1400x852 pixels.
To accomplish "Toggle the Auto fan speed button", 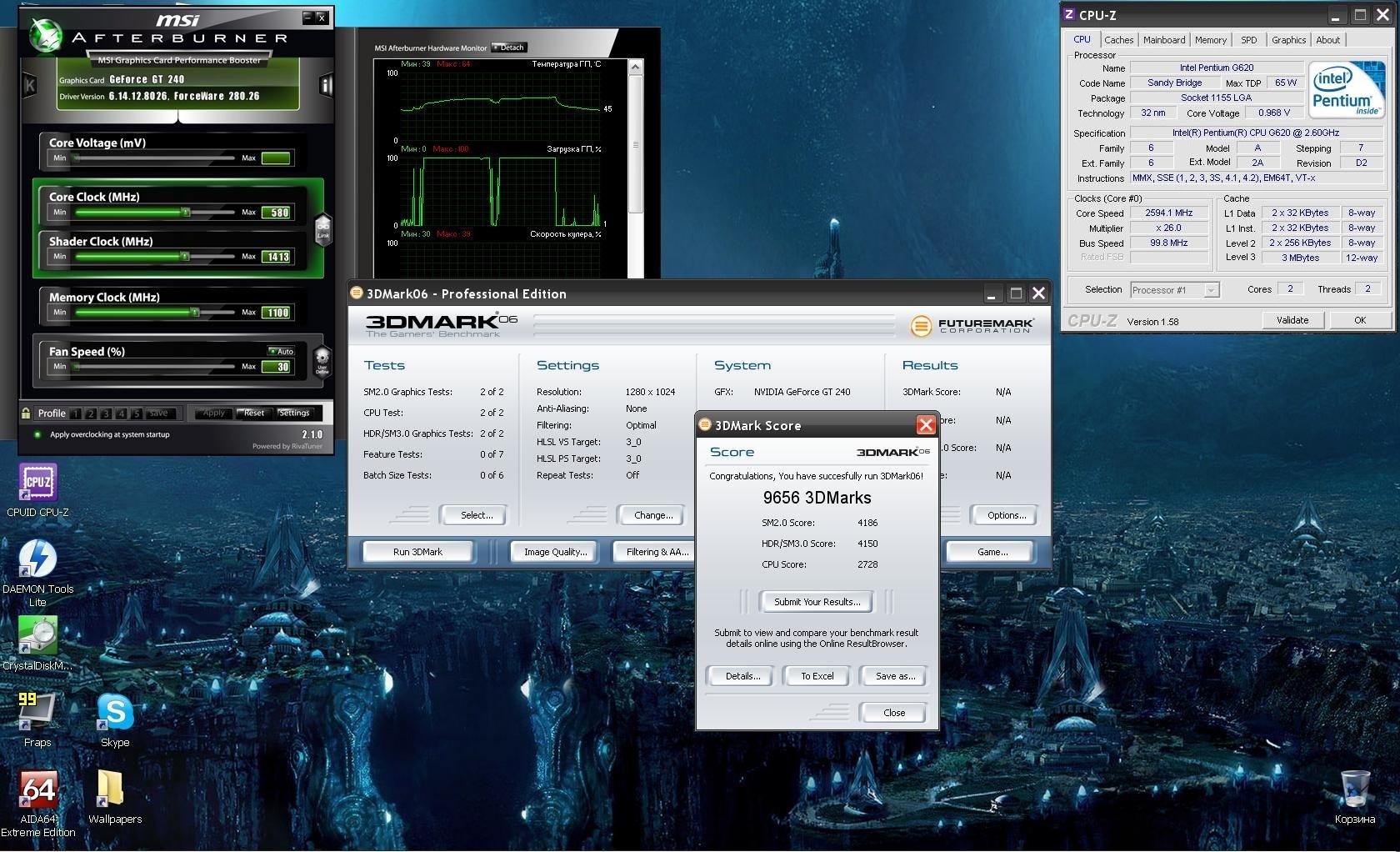I will [x=281, y=351].
